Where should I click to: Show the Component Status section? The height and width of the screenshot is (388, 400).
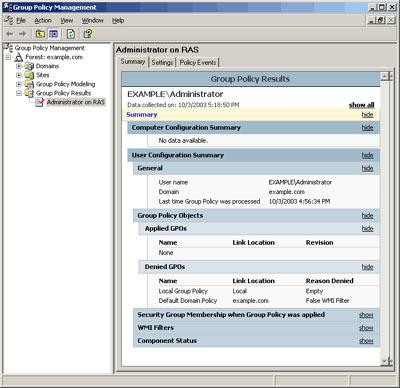point(366,341)
